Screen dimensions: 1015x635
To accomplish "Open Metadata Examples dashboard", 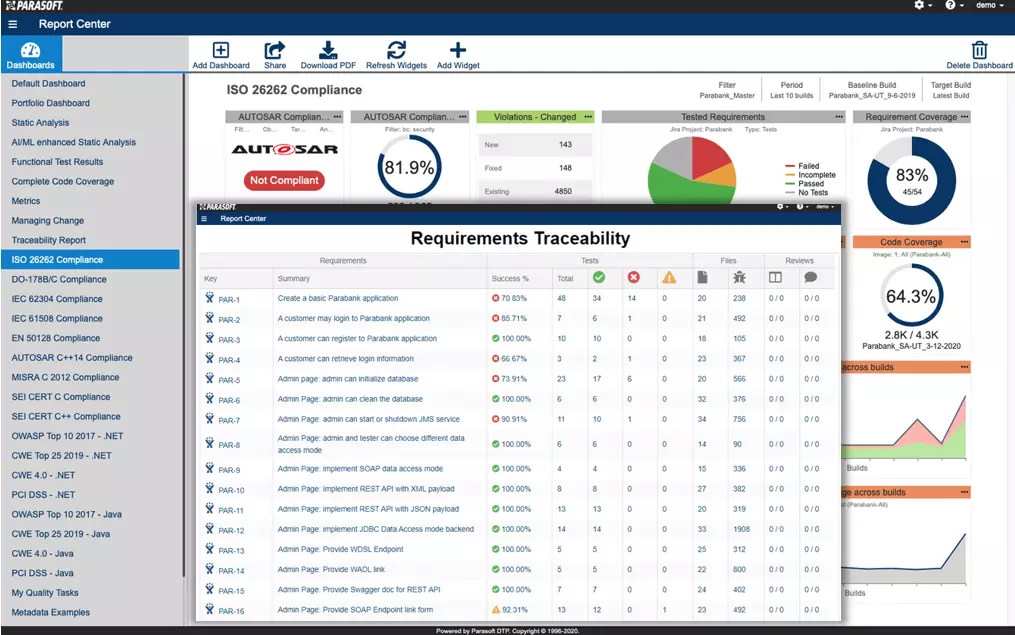I will coord(50,612).
